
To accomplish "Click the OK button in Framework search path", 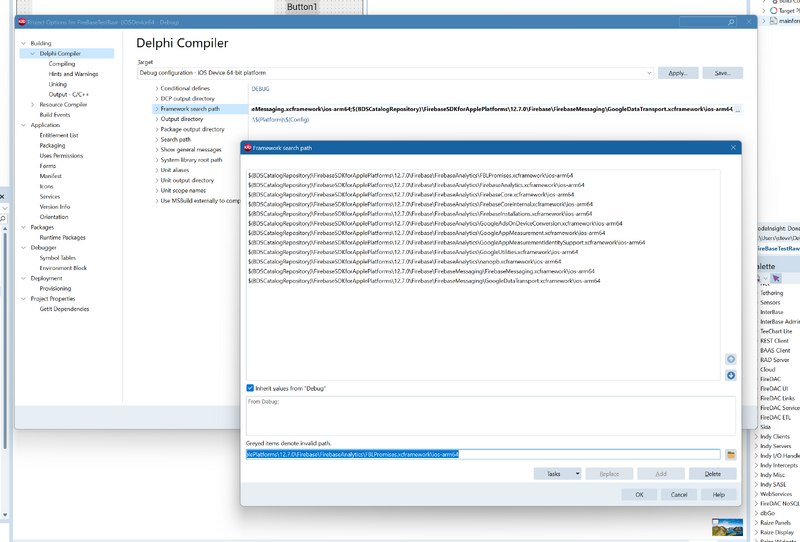I will [x=639, y=495].
